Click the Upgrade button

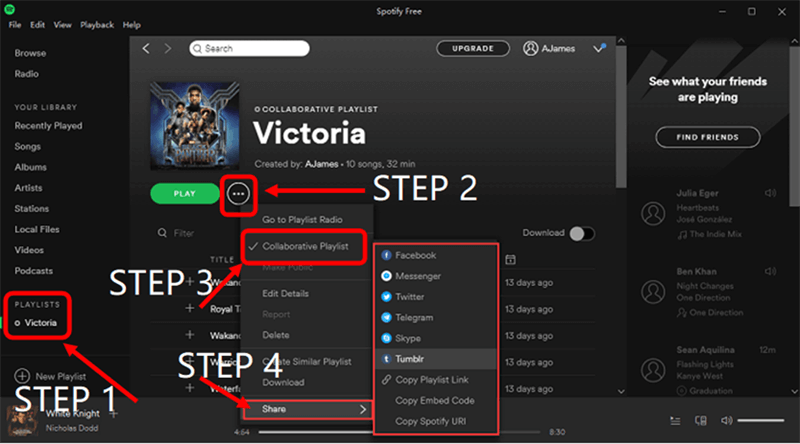(x=471, y=48)
